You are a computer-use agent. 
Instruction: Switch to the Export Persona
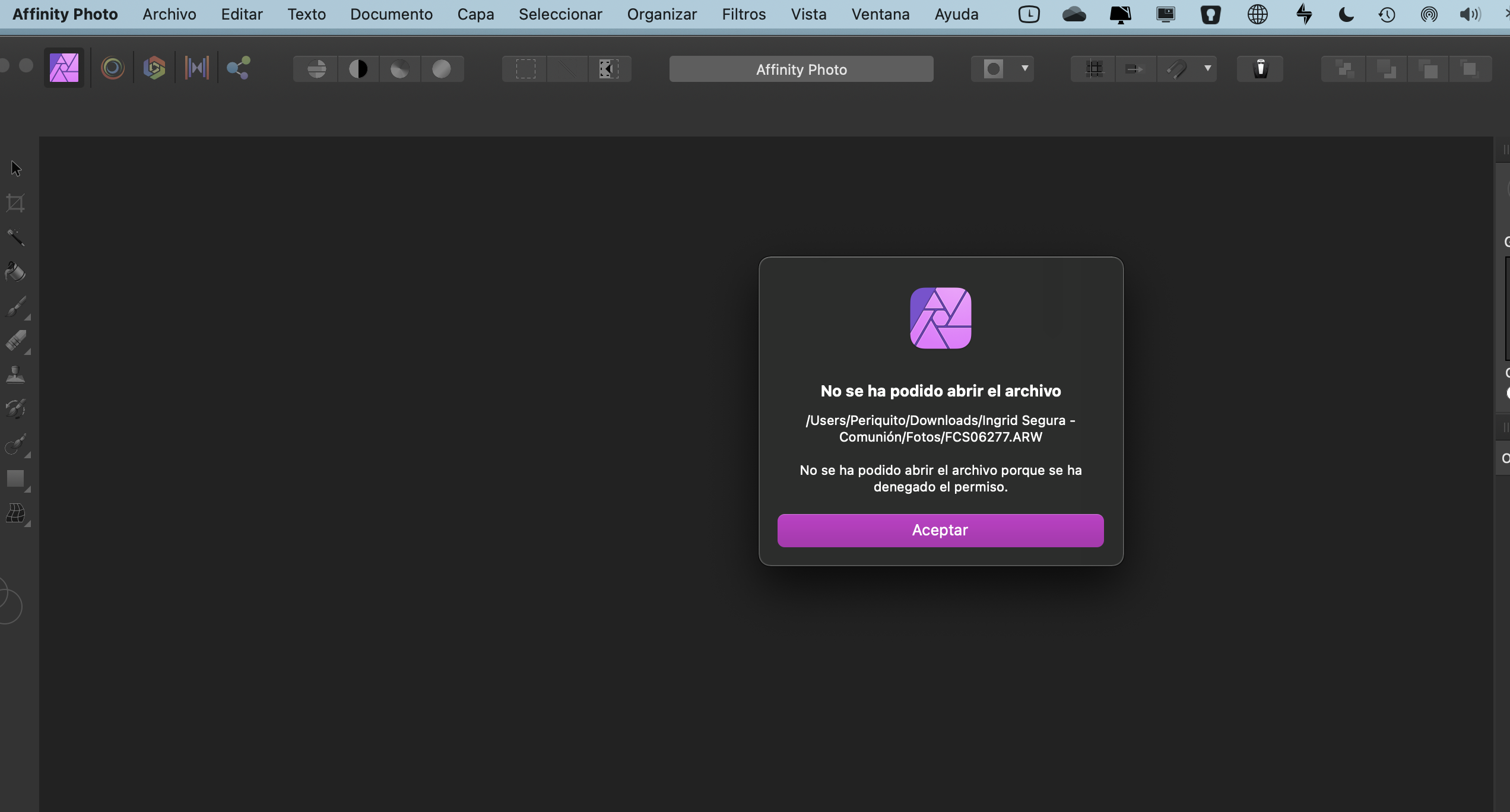239,68
